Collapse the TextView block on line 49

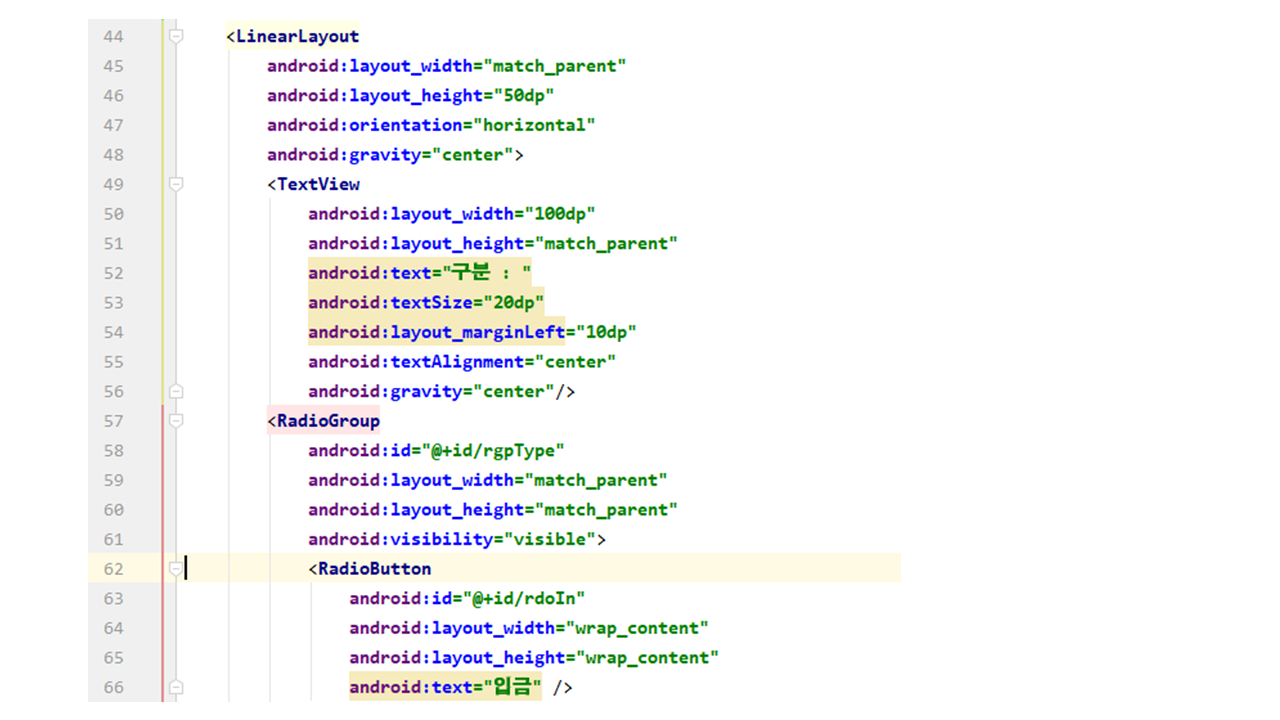pyautogui.click(x=176, y=184)
